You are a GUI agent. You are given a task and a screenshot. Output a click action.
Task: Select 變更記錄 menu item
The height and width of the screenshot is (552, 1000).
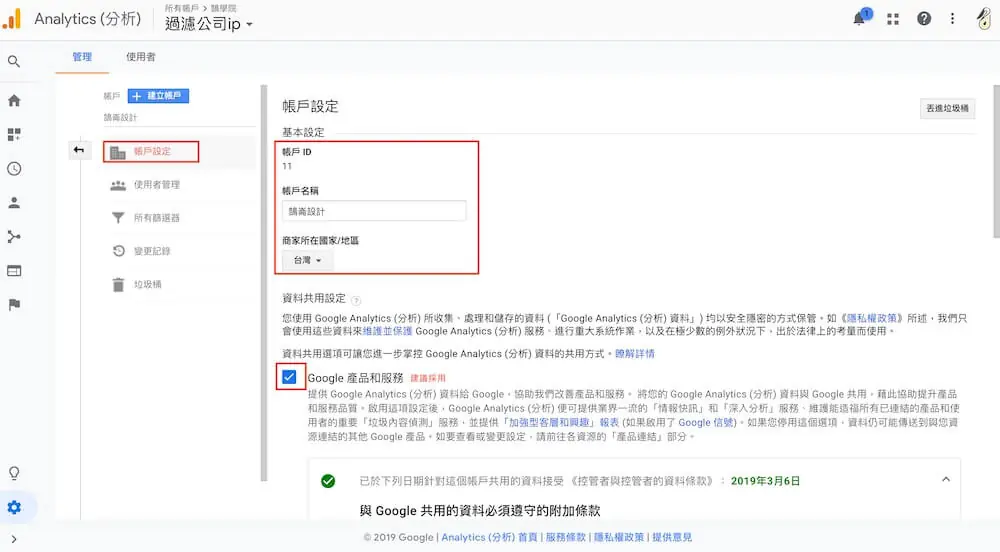pyautogui.click(x=152, y=251)
